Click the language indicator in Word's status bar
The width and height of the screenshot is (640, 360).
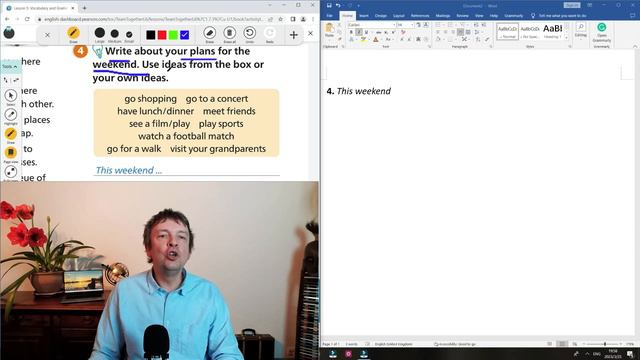pyautogui.click(x=393, y=344)
